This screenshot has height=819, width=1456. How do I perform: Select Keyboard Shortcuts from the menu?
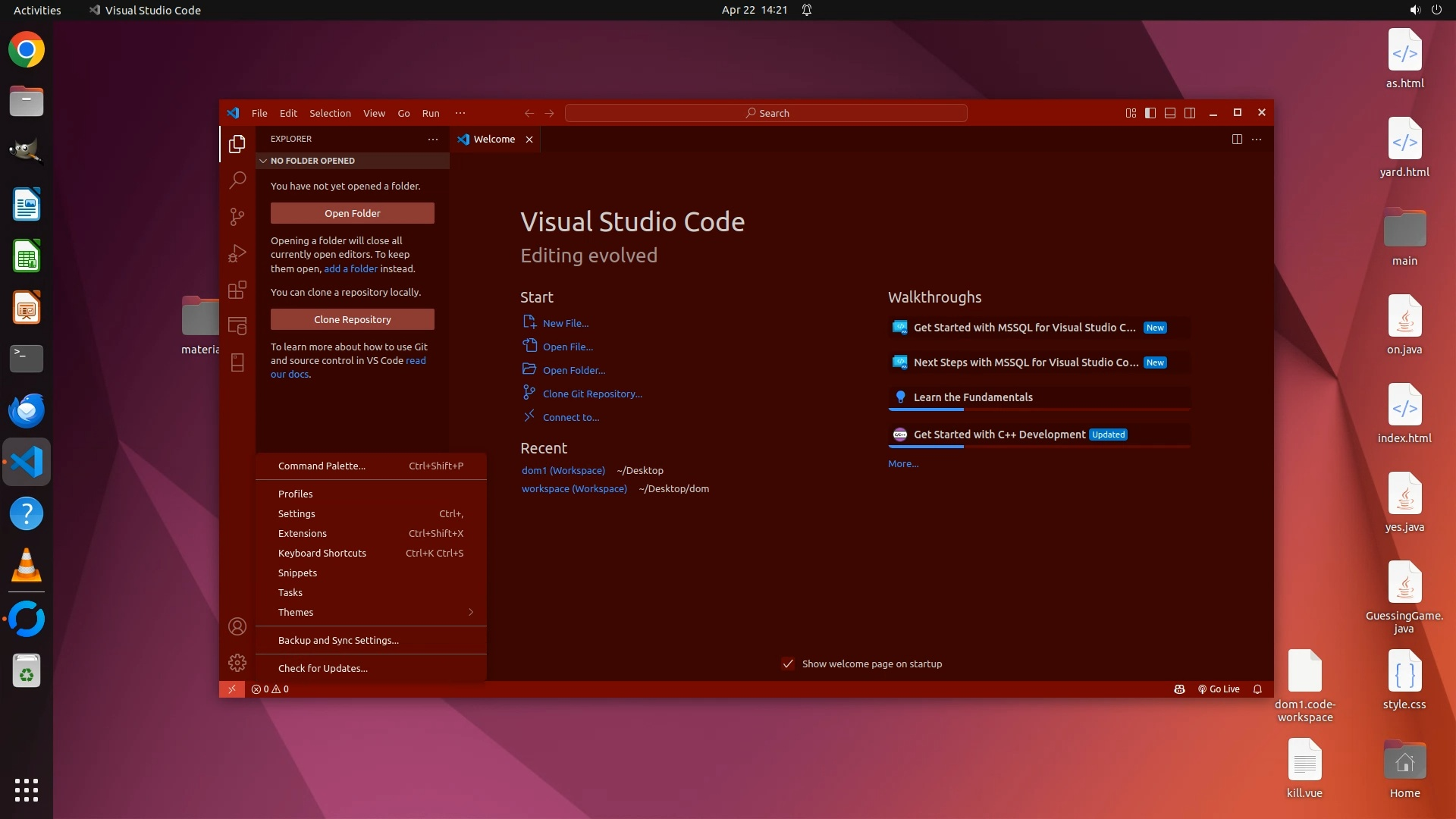click(322, 553)
